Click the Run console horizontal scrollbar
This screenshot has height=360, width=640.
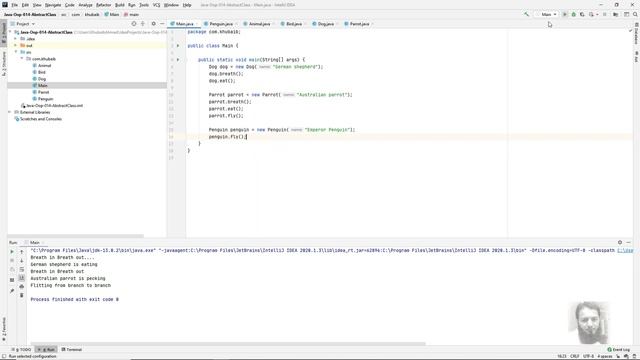228,344
